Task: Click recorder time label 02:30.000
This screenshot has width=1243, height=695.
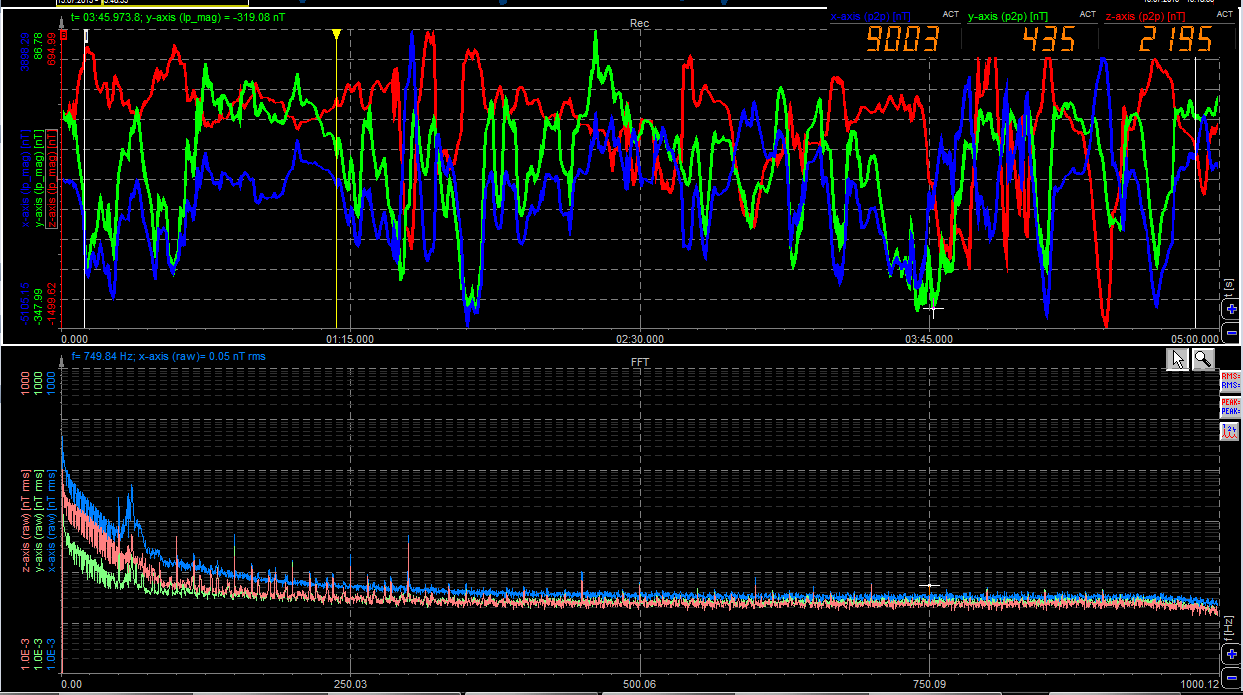Action: pyautogui.click(x=641, y=339)
